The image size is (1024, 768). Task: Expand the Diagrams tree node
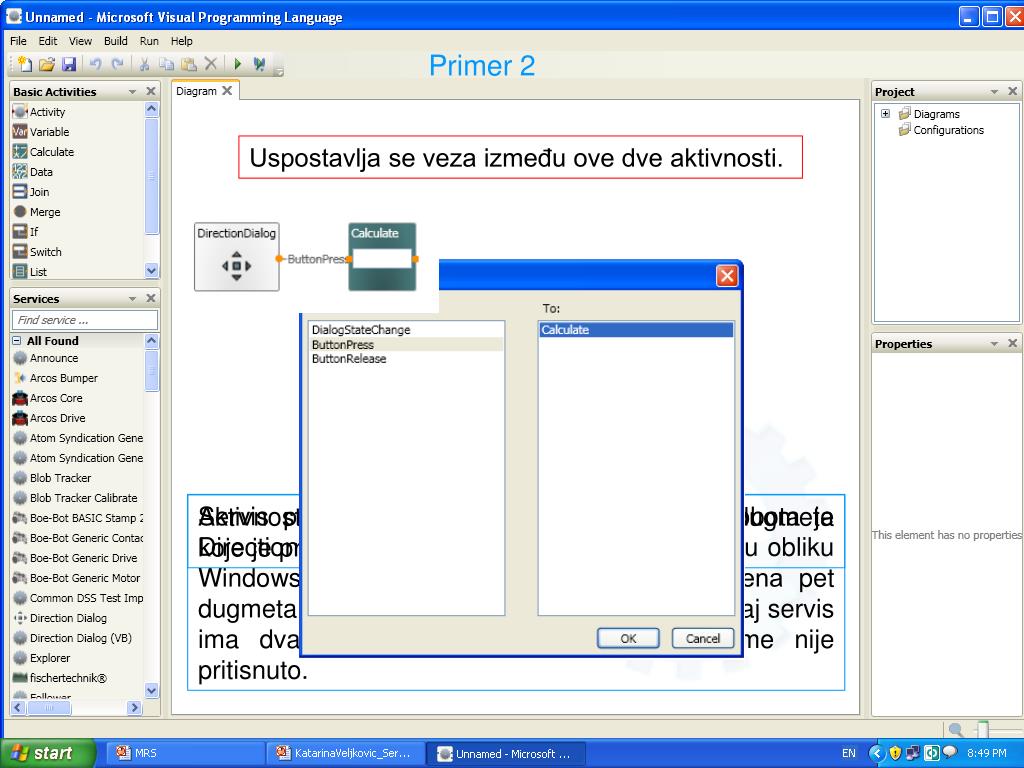[x=886, y=113]
